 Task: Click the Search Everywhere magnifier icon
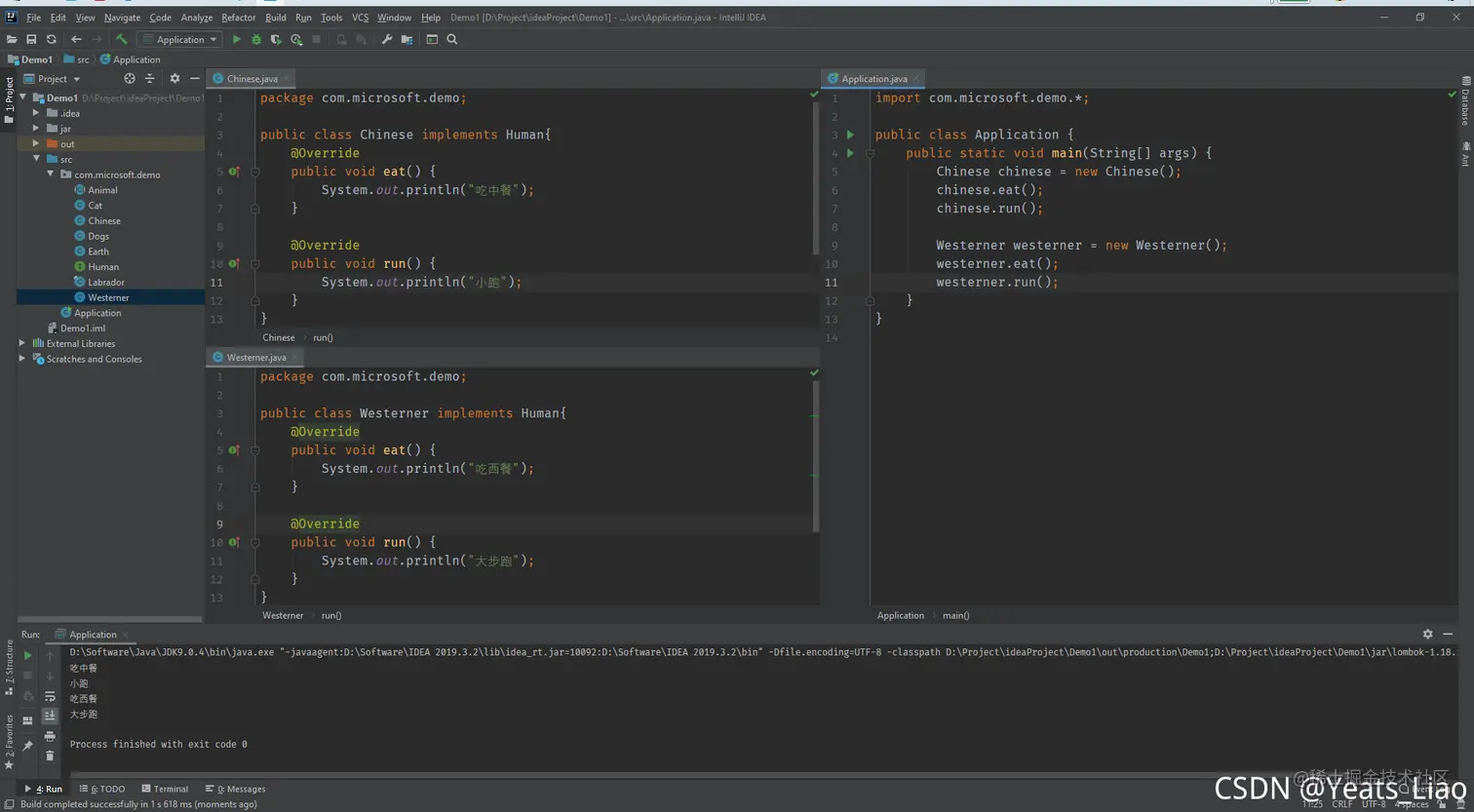(x=452, y=40)
